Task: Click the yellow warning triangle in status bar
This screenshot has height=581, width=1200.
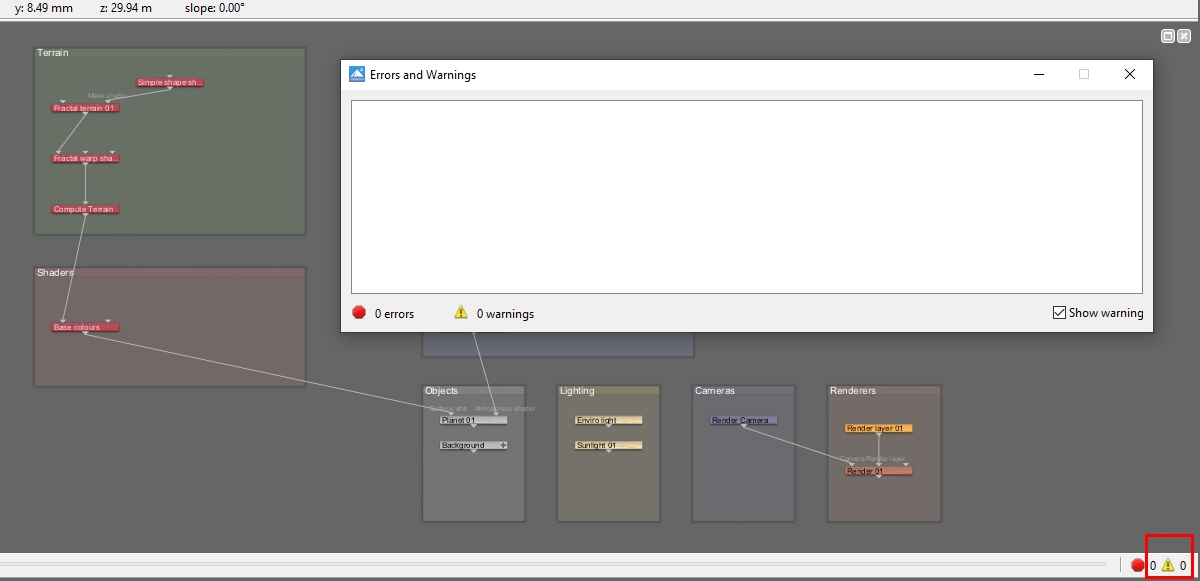Action: pyautogui.click(x=1167, y=565)
